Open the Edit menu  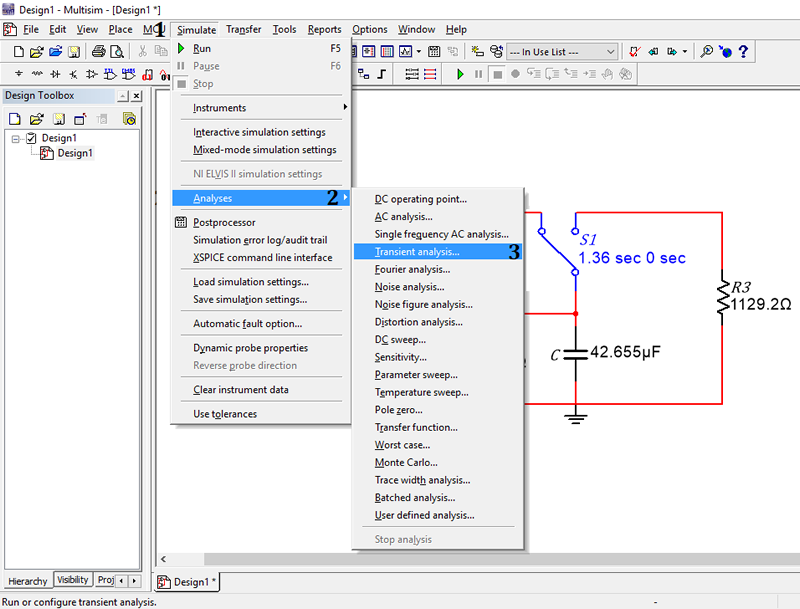(58, 30)
